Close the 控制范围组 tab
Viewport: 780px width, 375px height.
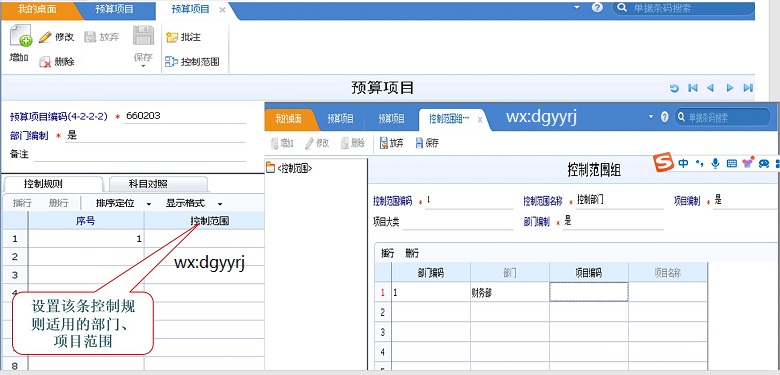[x=480, y=119]
